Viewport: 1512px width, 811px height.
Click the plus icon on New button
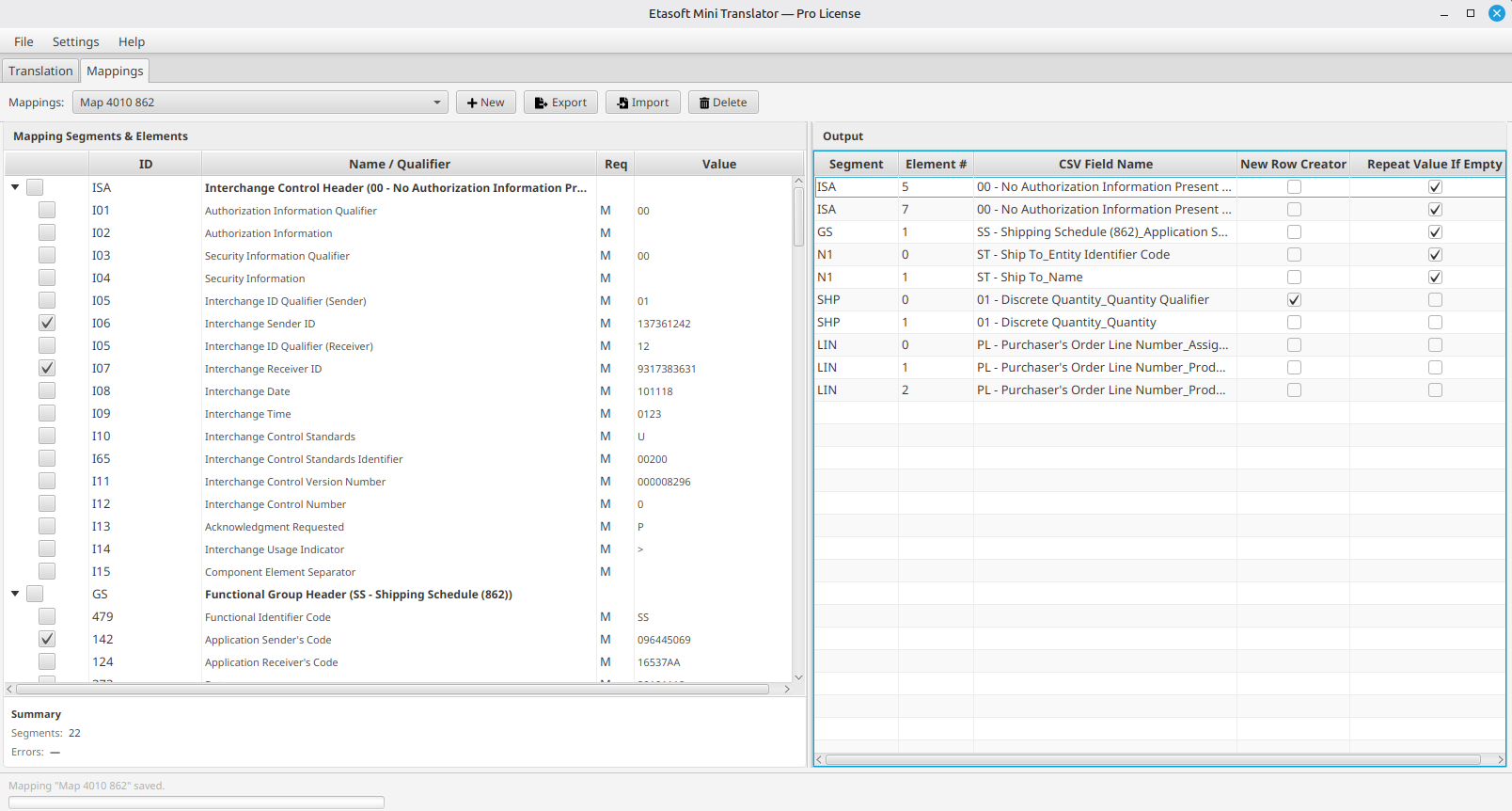coord(472,103)
